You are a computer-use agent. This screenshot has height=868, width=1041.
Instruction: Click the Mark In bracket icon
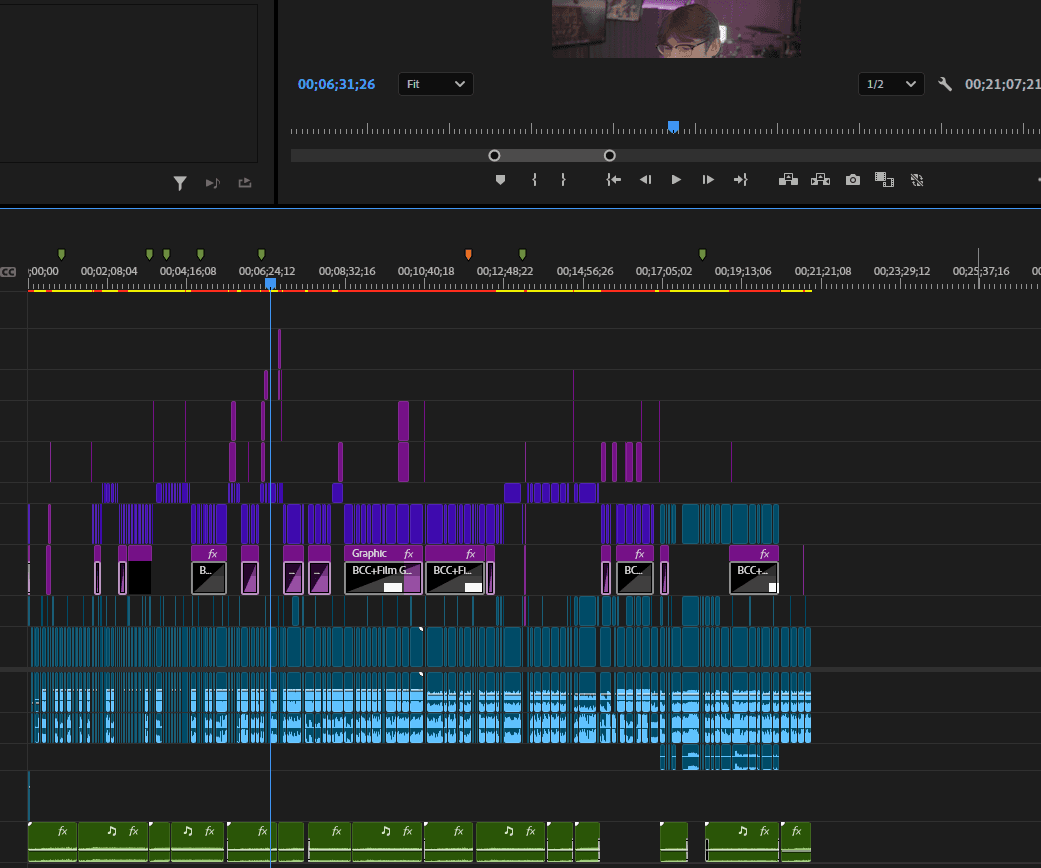pos(534,180)
